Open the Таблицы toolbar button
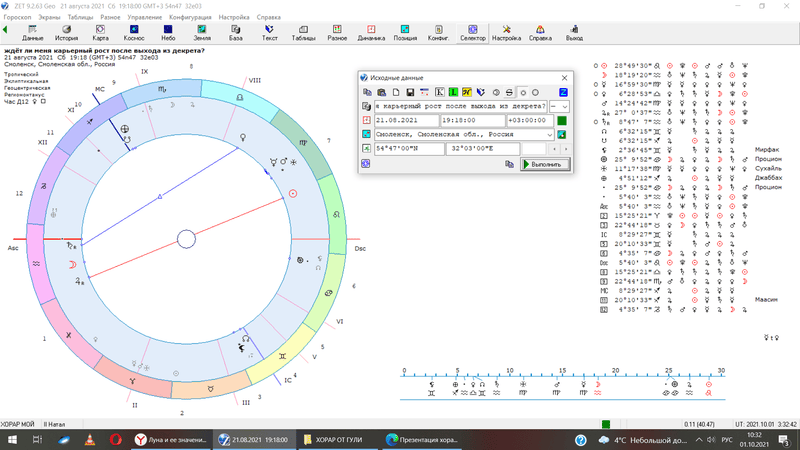The image size is (800, 450). 303,32
